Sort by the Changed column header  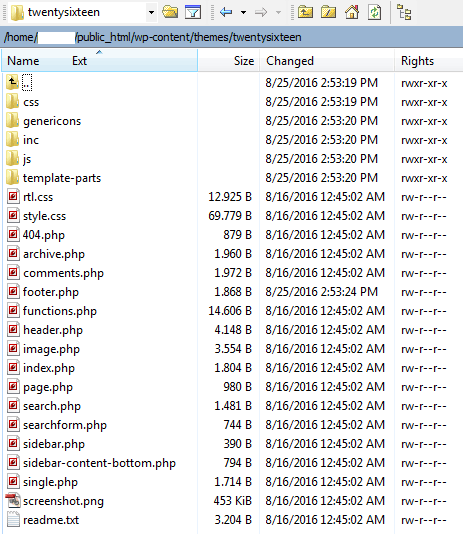tap(290, 61)
